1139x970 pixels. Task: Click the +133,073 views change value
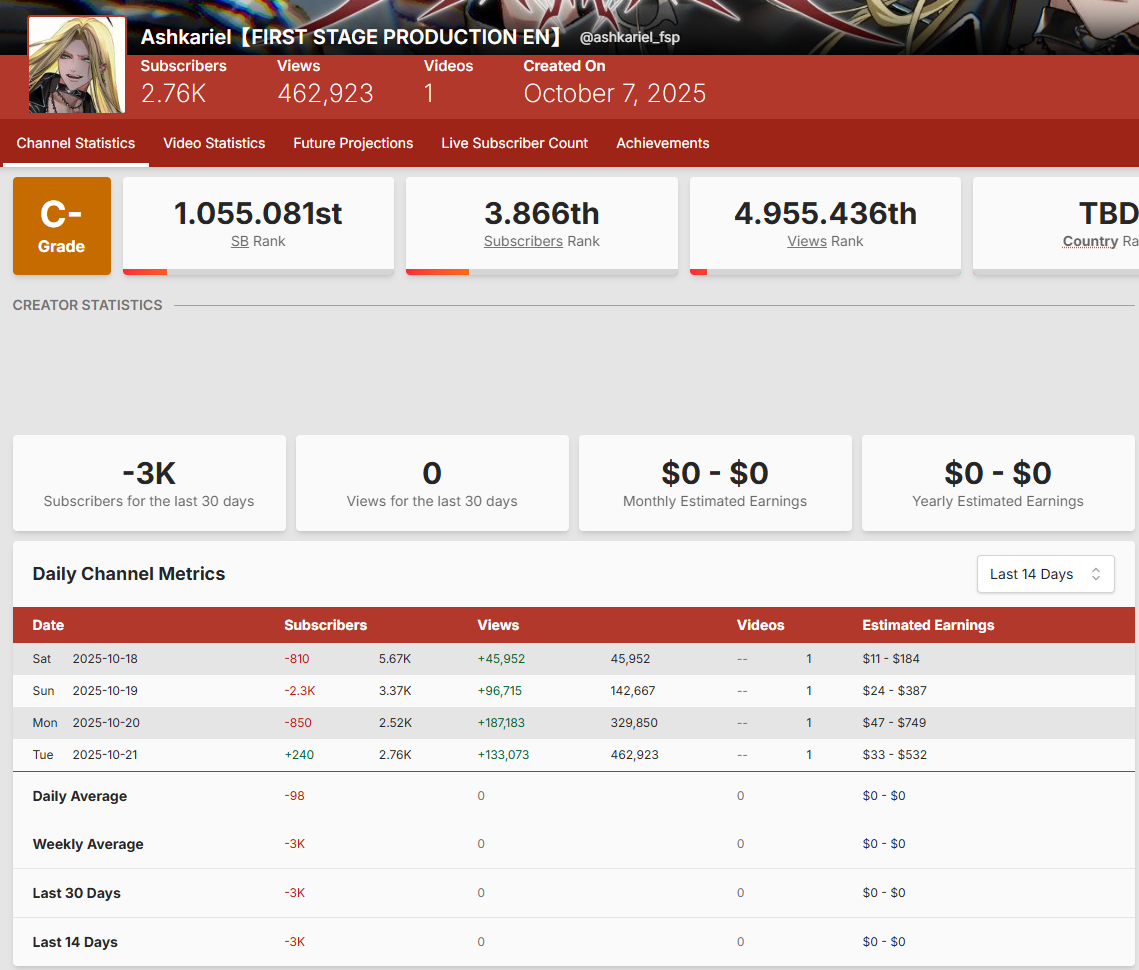point(503,755)
